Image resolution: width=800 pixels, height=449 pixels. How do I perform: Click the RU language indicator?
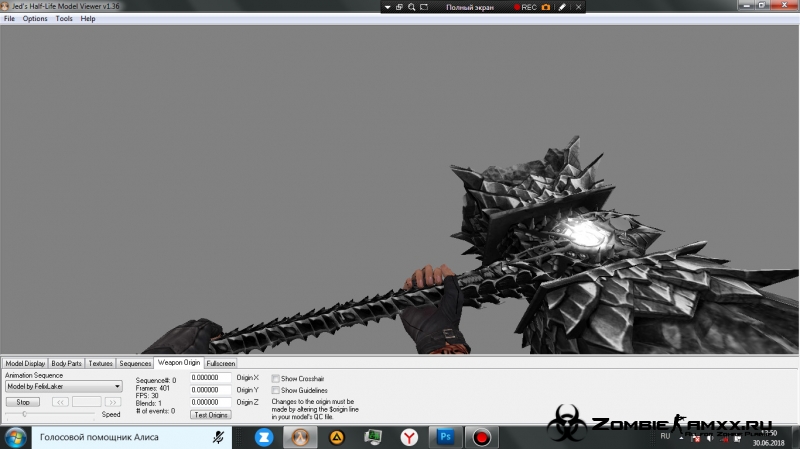(x=665, y=436)
